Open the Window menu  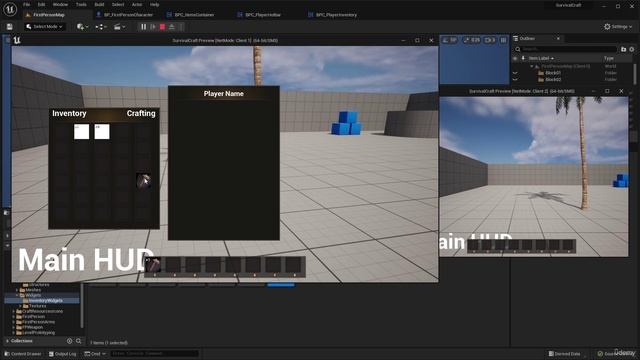pos(60,4)
